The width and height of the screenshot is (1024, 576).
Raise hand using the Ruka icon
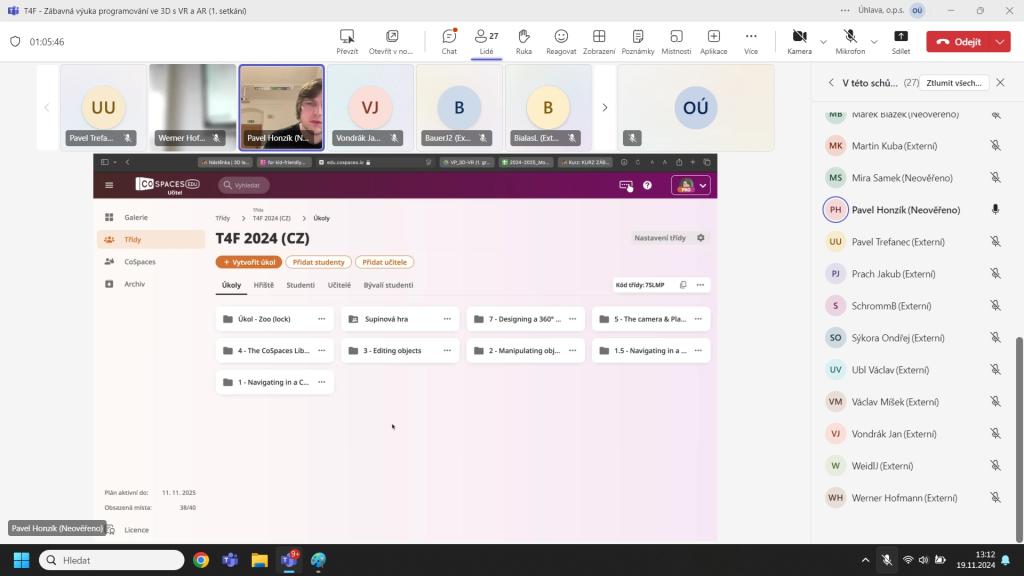click(x=523, y=41)
